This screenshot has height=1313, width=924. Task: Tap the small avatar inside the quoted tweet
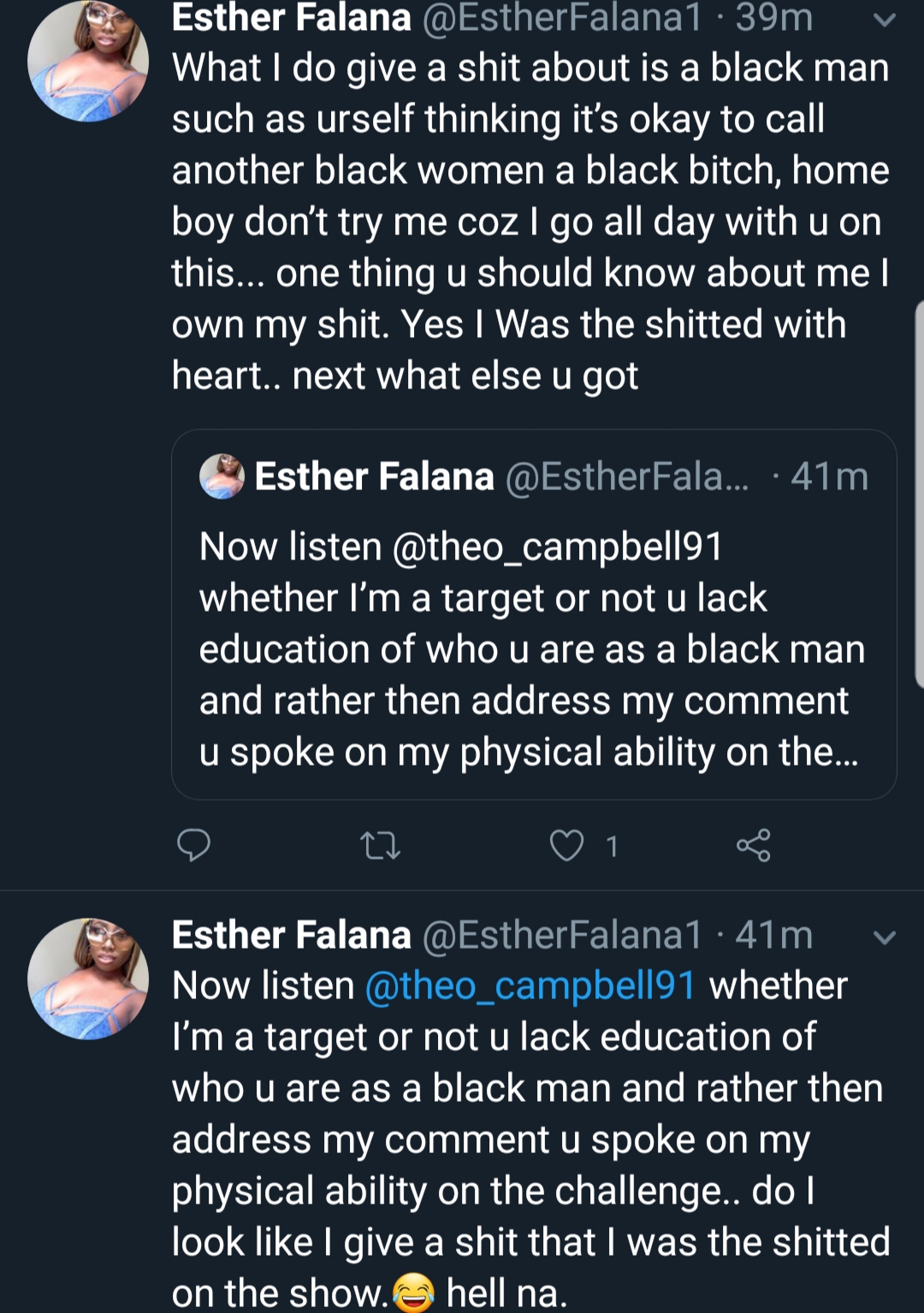point(222,476)
